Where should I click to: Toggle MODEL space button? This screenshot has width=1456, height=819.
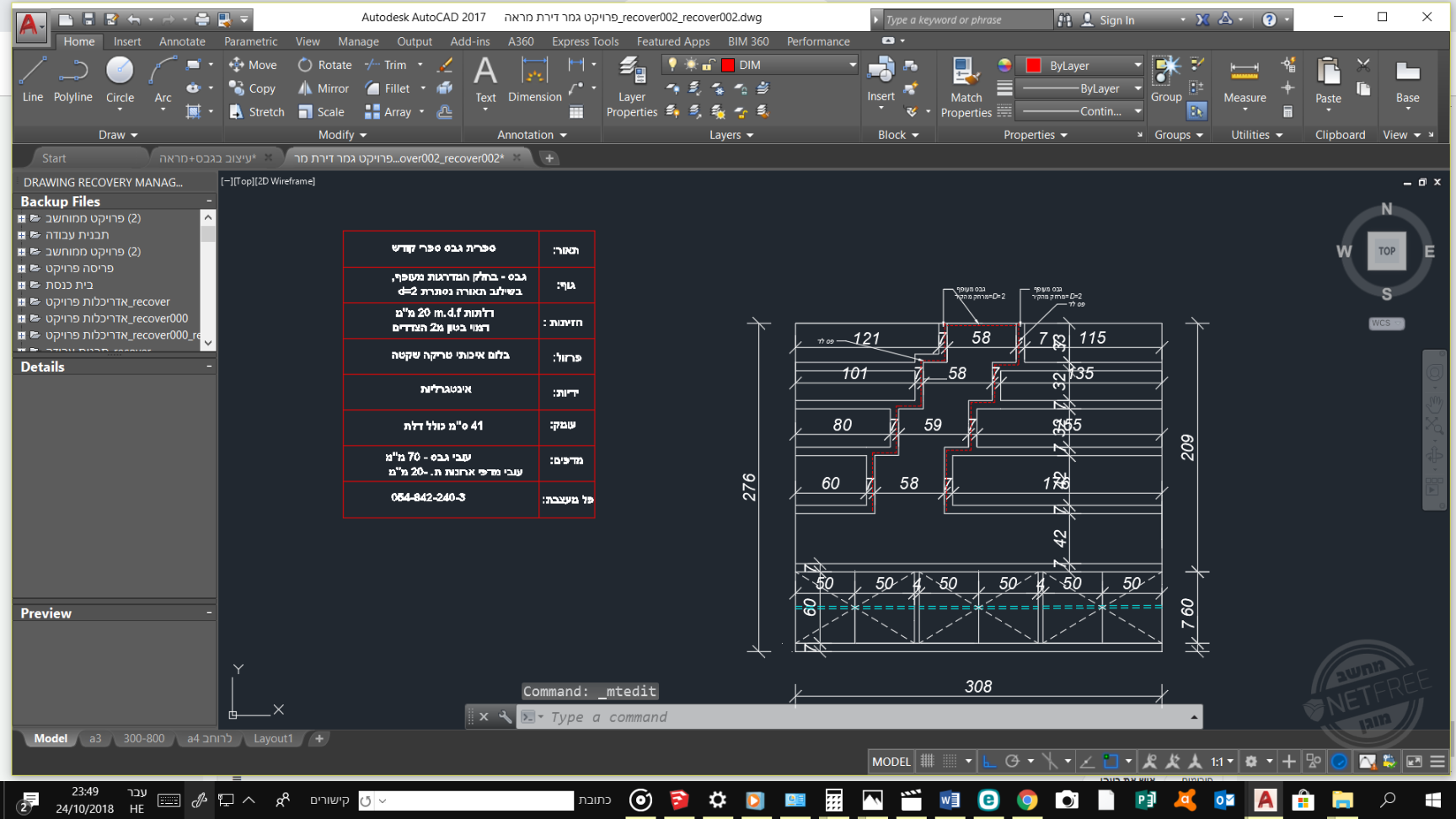[891, 761]
